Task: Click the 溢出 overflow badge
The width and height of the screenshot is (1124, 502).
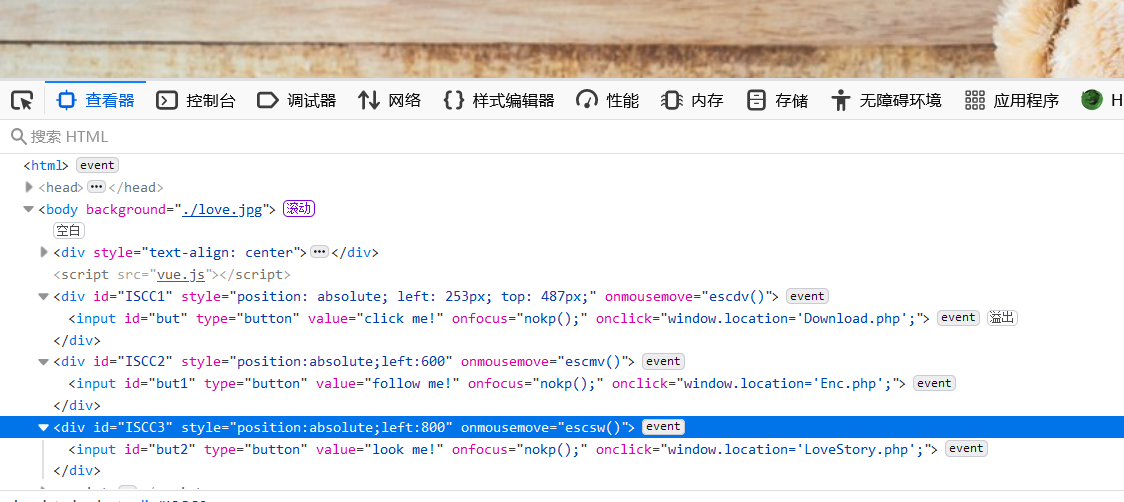Action: coord(1002,318)
